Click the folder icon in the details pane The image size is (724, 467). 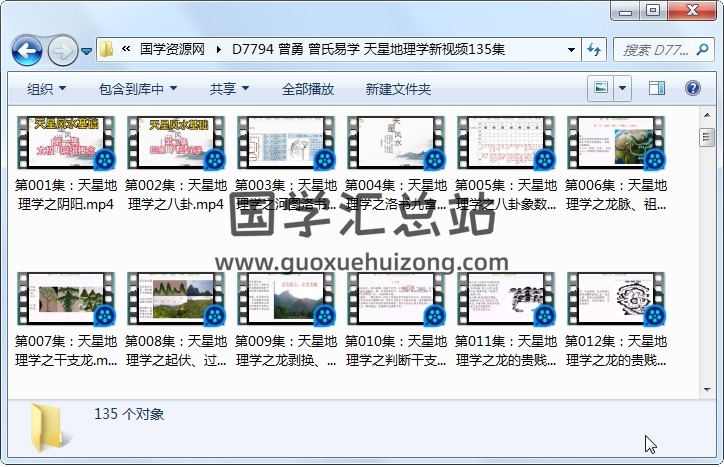click(48, 428)
